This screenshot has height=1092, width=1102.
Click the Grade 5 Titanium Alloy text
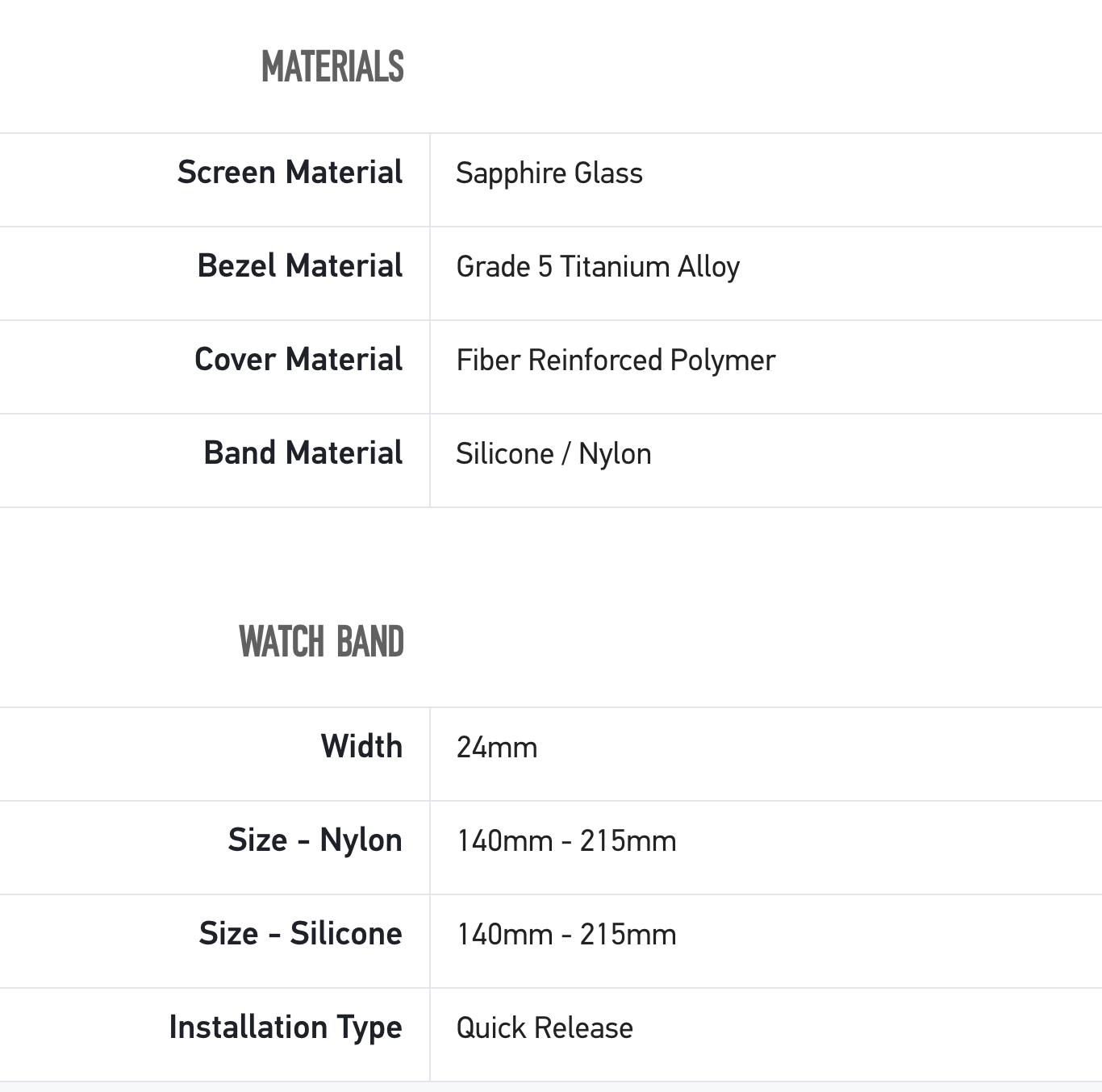(598, 267)
